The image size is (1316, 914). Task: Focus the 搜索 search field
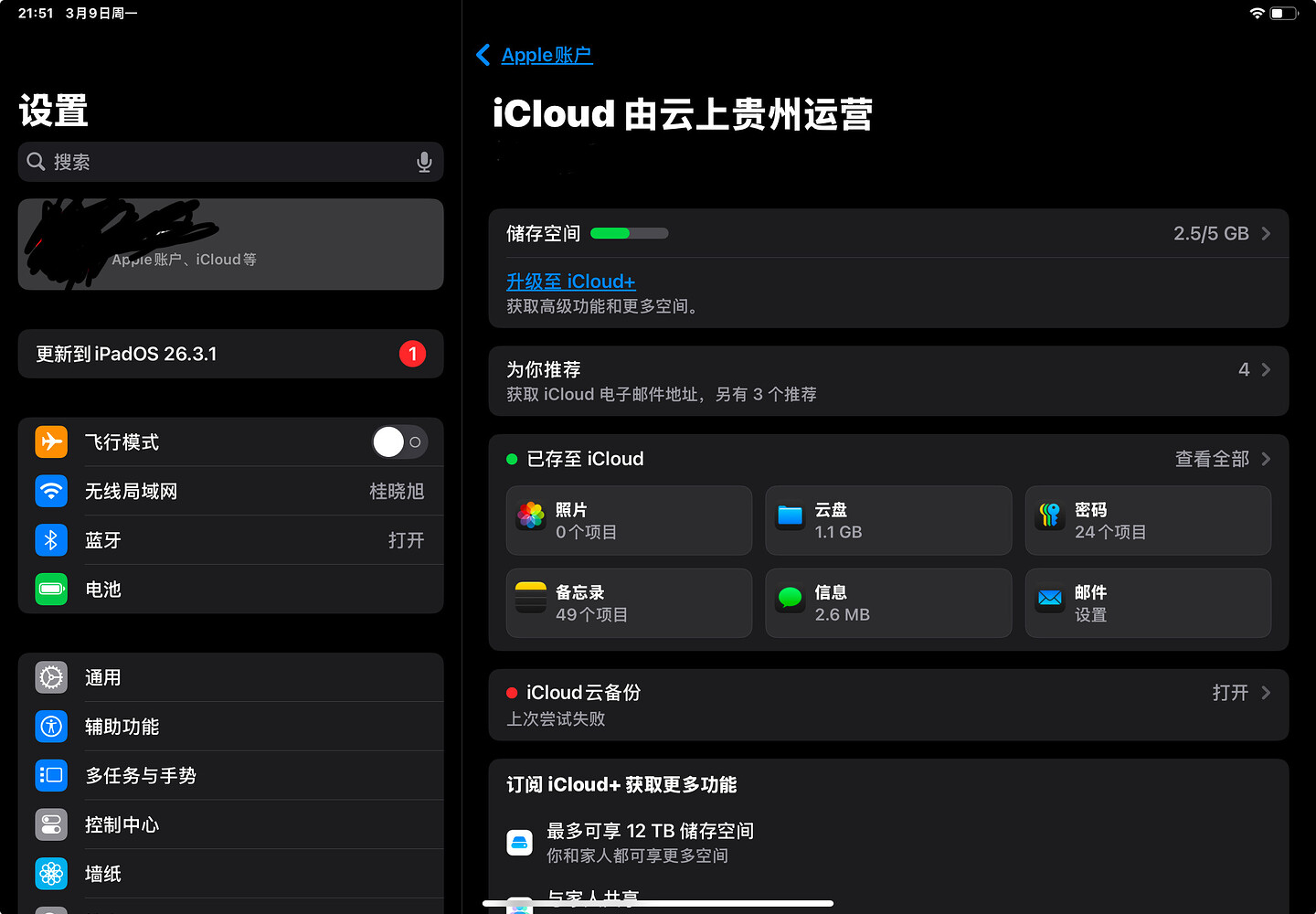(x=230, y=162)
